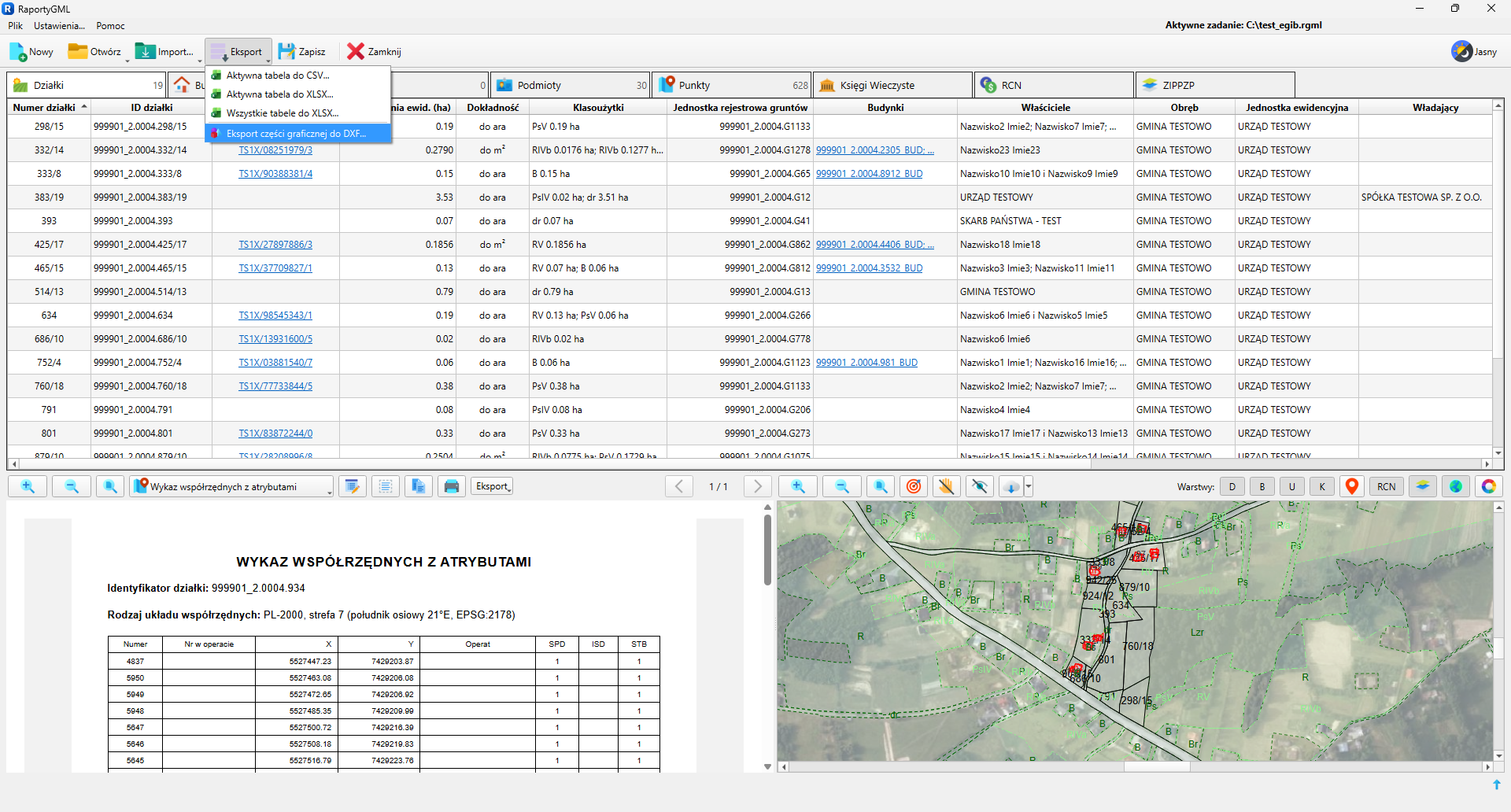Click the crossed-out hand pan icon
1511x812 pixels.
pyautogui.click(x=947, y=486)
